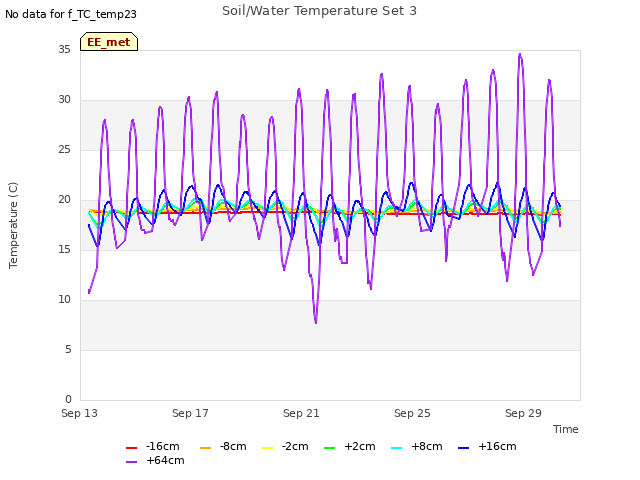
Task: Click the purple +64cm legend swatch
Action: pos(131,462)
